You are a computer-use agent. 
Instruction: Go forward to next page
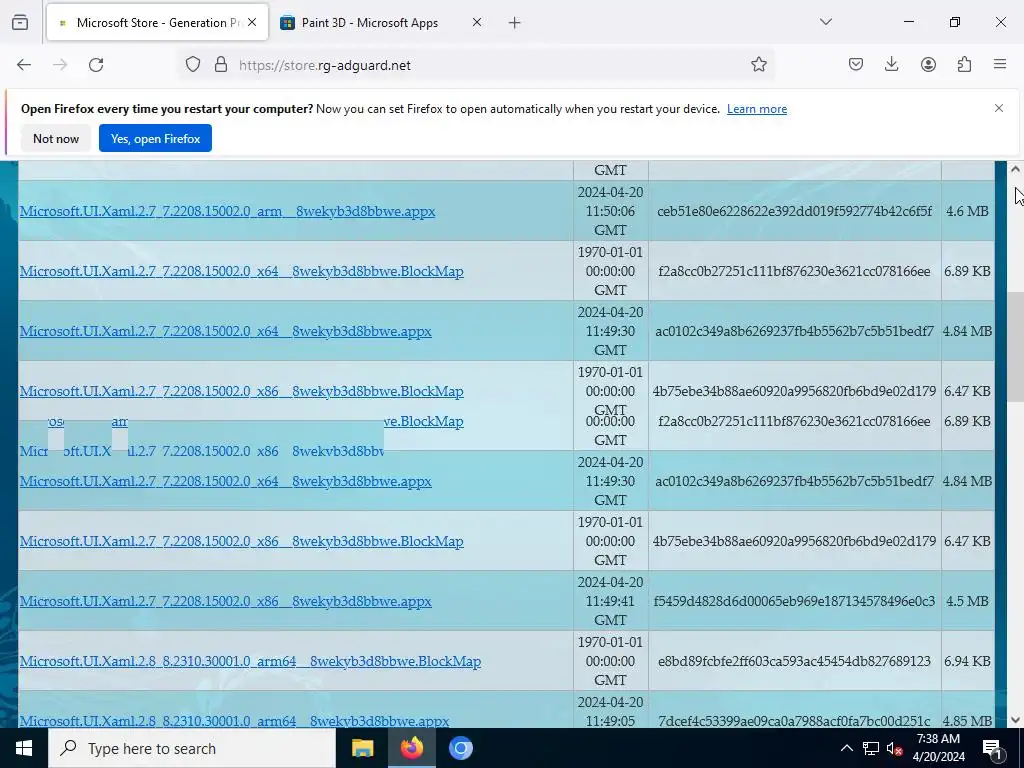(x=60, y=65)
